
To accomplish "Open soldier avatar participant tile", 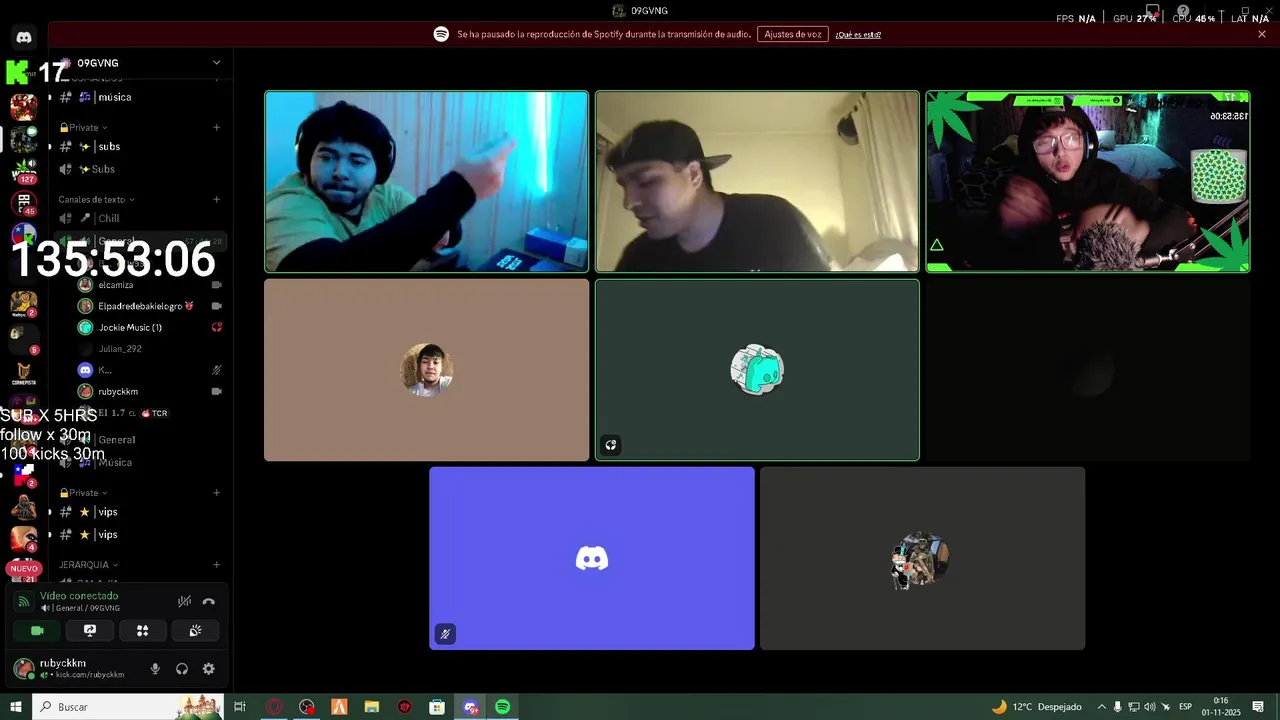I will pos(922,558).
